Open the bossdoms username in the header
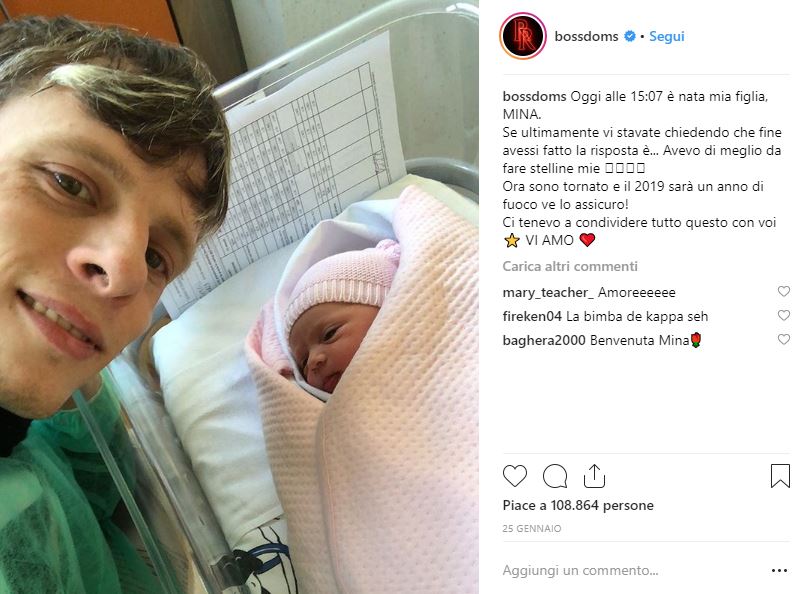Image resolution: width=806 pixels, height=594 pixels. [x=586, y=36]
